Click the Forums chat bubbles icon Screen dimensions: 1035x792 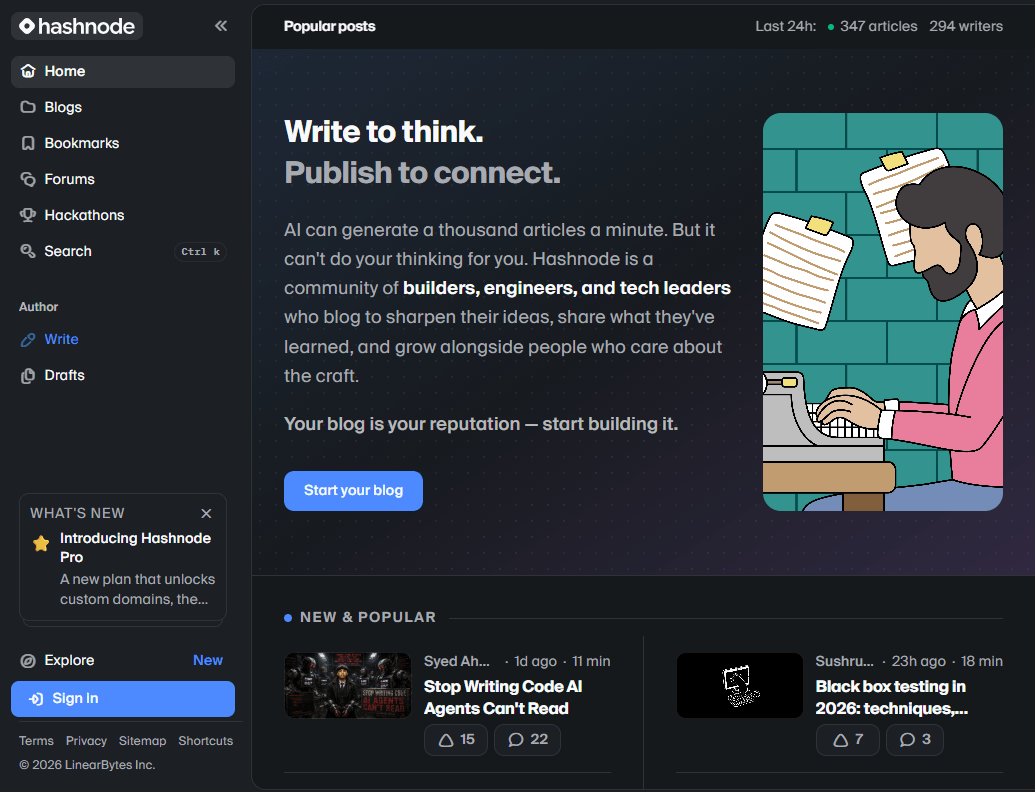(x=28, y=179)
